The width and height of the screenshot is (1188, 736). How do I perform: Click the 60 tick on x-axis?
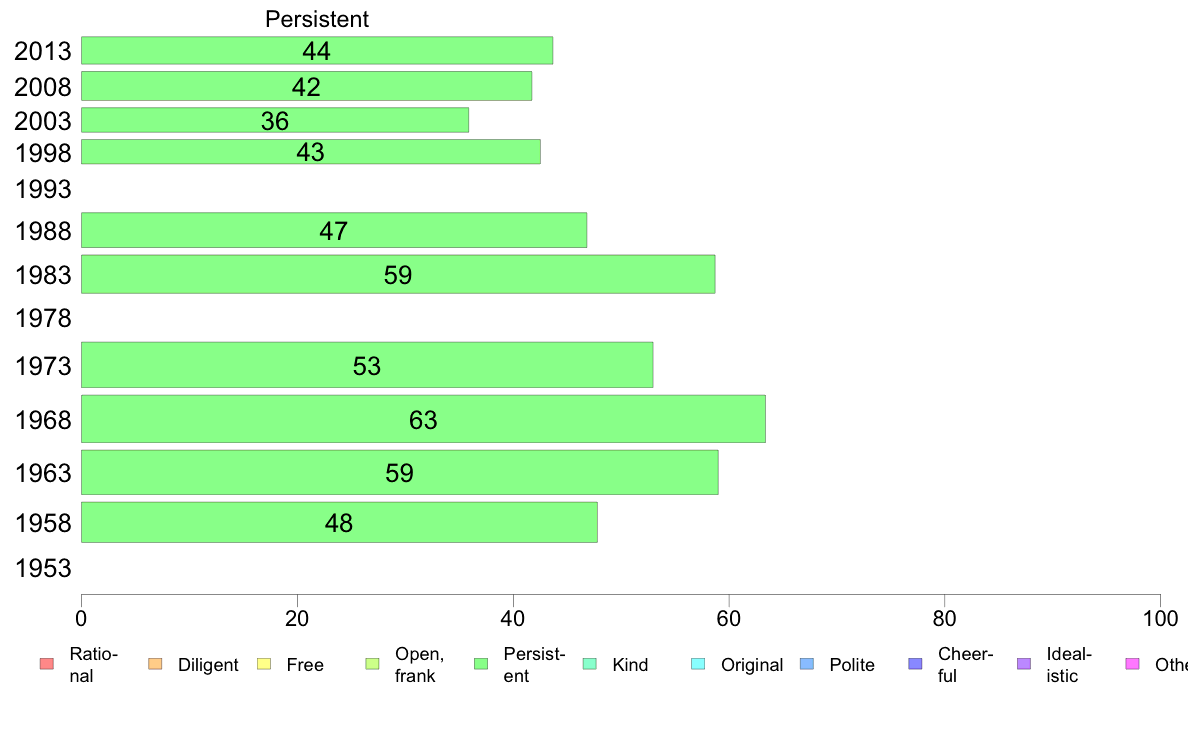pos(728,619)
